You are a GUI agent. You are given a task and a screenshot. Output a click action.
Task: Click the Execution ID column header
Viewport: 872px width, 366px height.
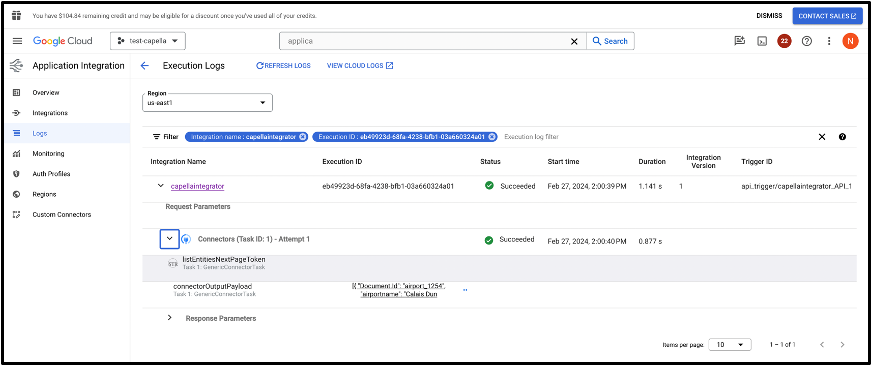tap(343, 162)
